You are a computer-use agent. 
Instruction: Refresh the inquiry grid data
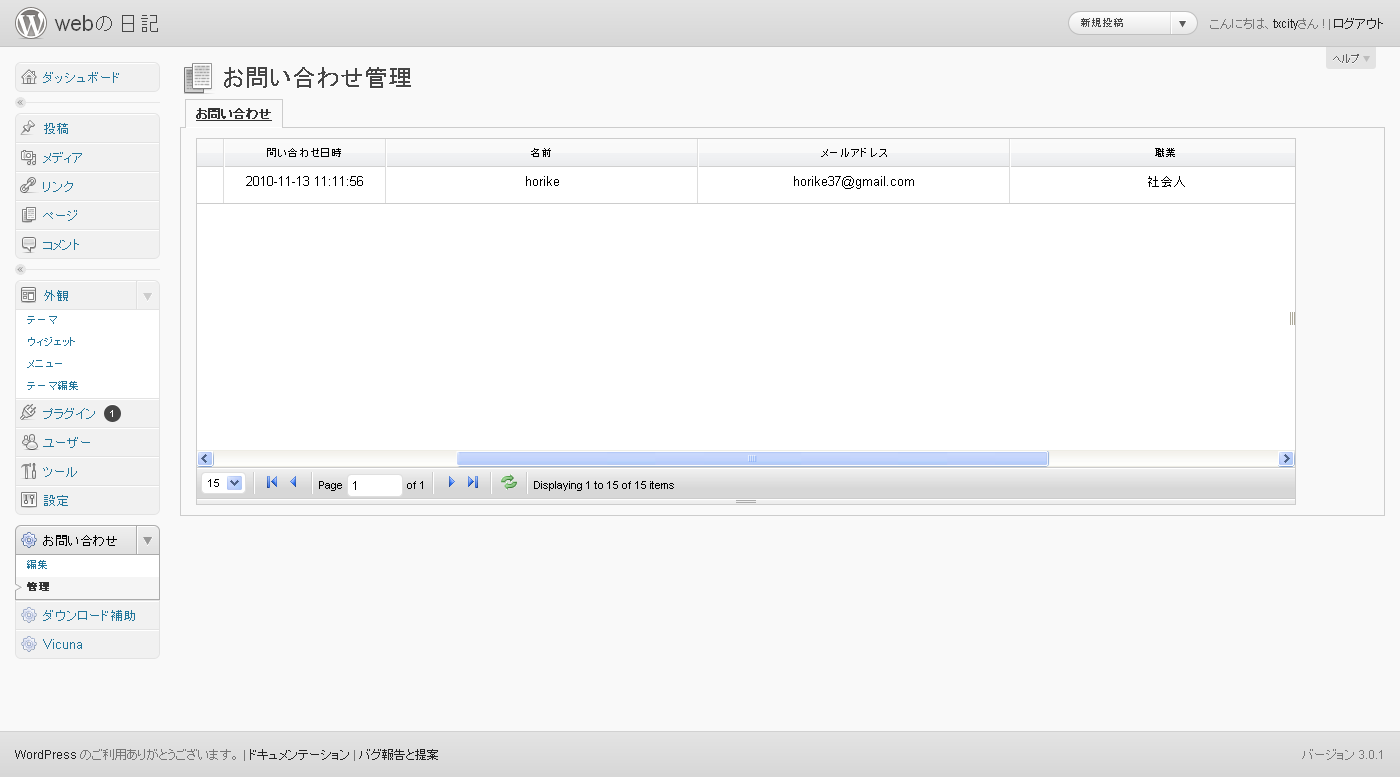pos(509,483)
